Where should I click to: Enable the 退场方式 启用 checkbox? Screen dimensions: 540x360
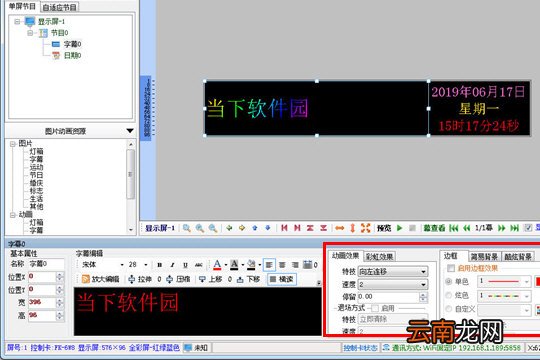(375, 308)
